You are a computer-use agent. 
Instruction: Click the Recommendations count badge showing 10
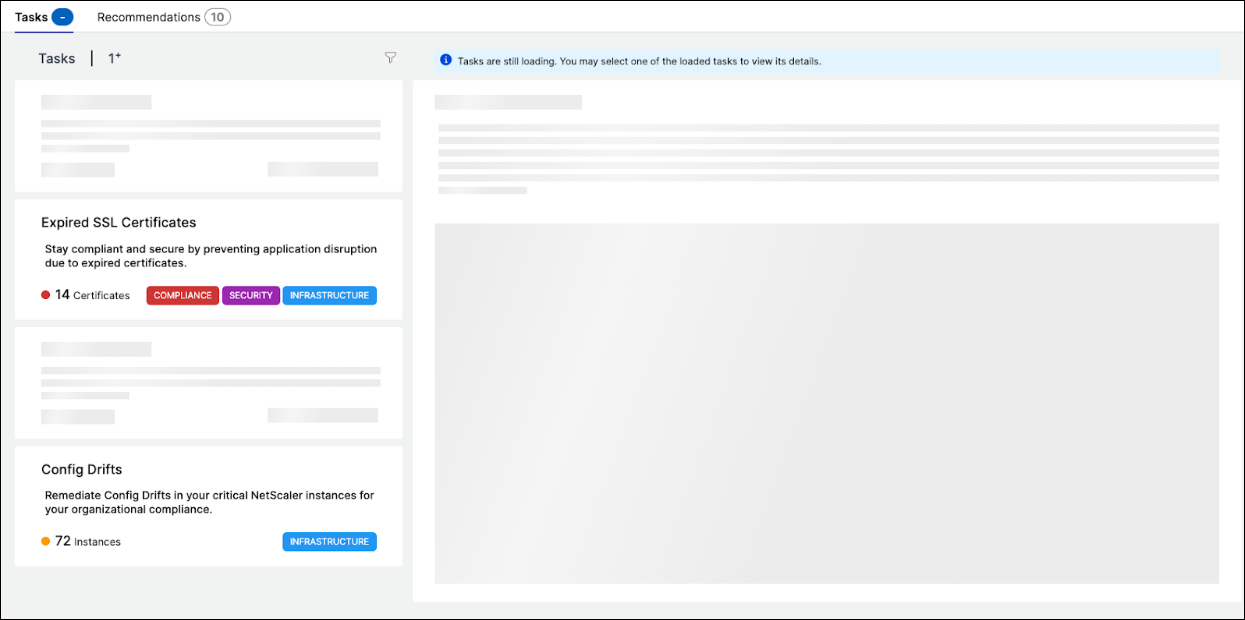point(217,17)
